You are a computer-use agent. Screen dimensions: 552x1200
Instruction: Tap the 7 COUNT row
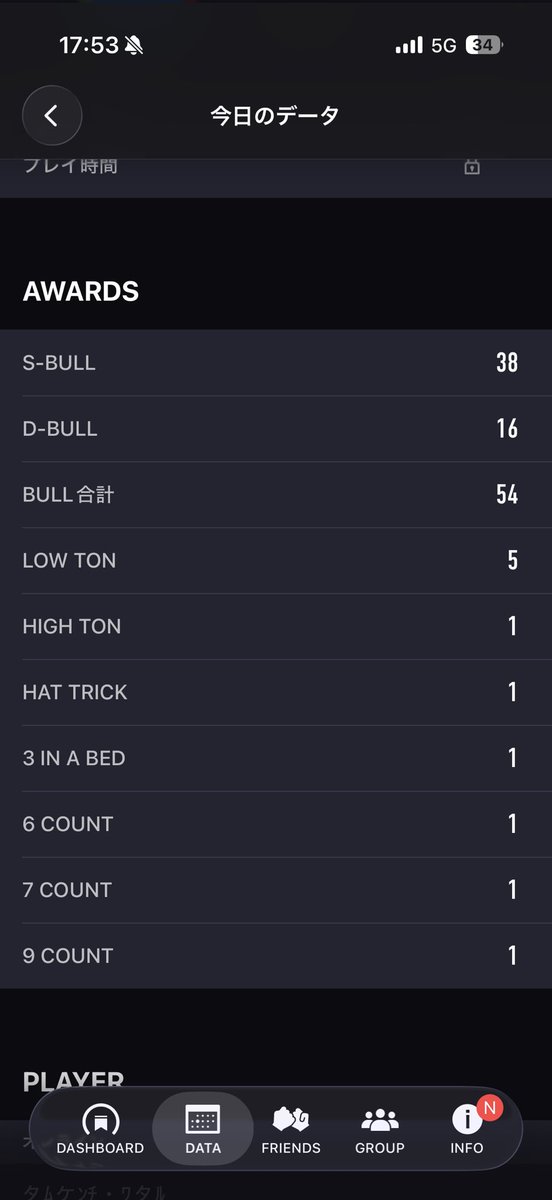(x=276, y=891)
